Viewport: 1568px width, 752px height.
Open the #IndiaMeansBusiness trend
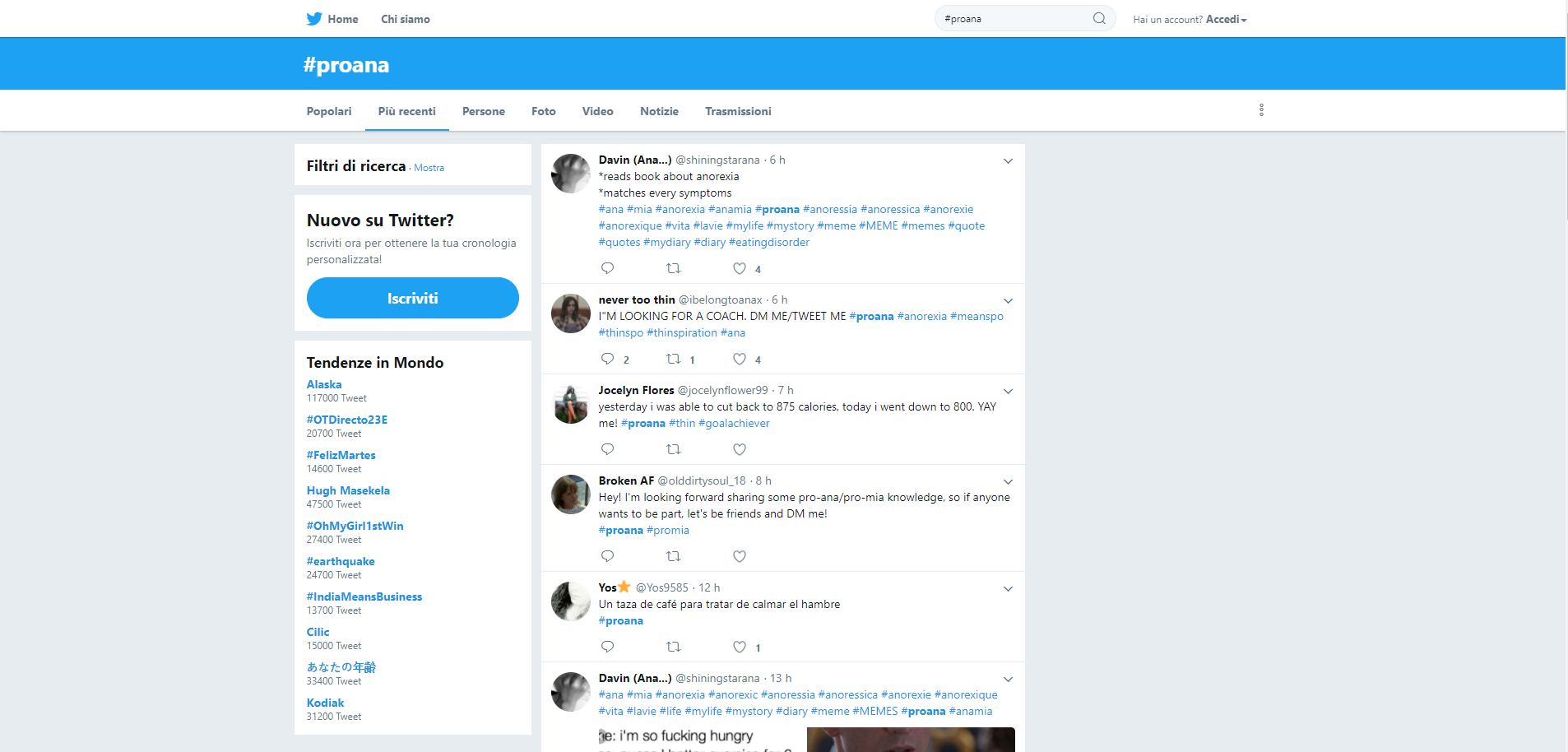[x=364, y=596]
